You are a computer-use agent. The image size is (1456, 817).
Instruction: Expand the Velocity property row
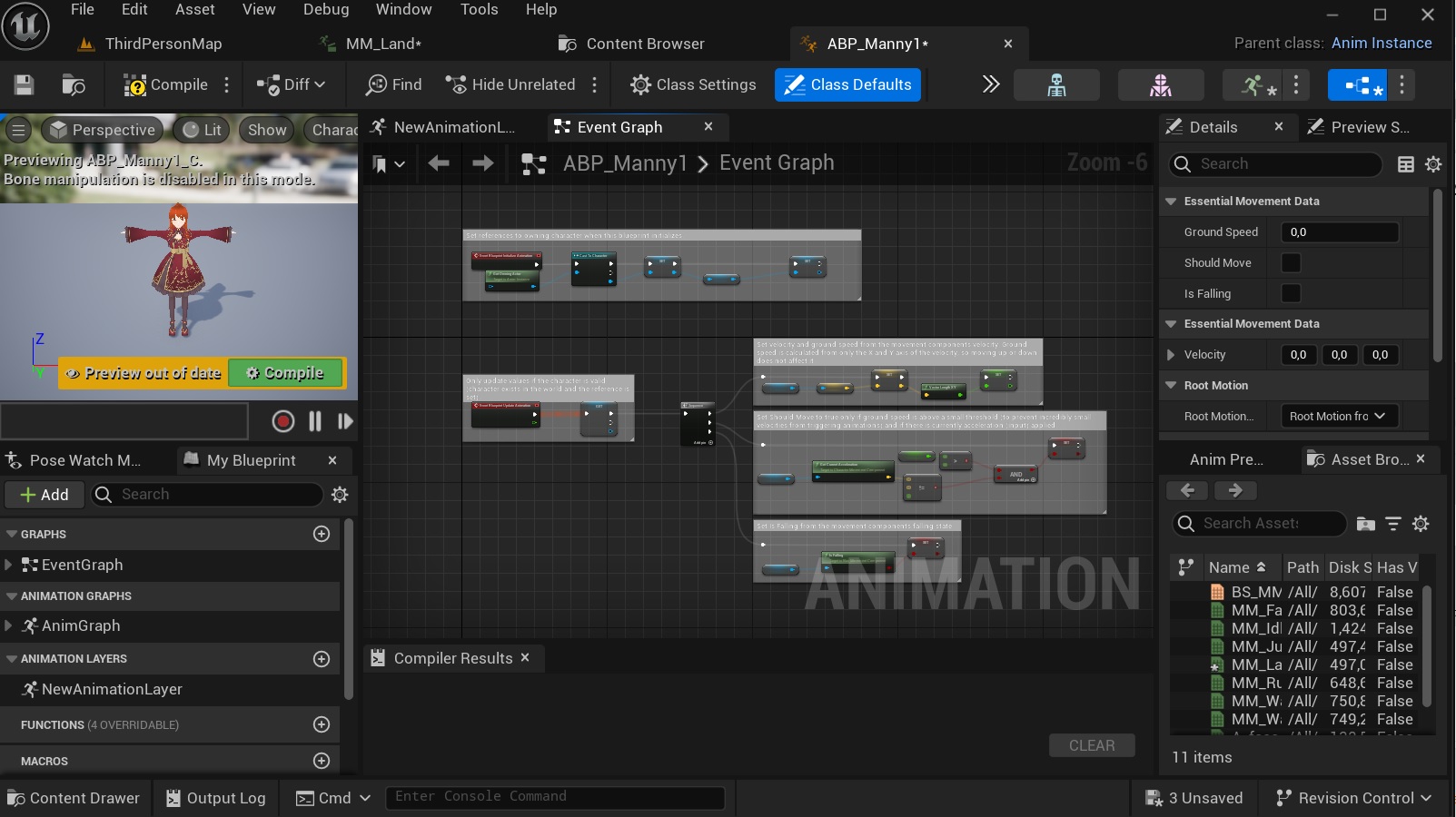coord(1172,355)
